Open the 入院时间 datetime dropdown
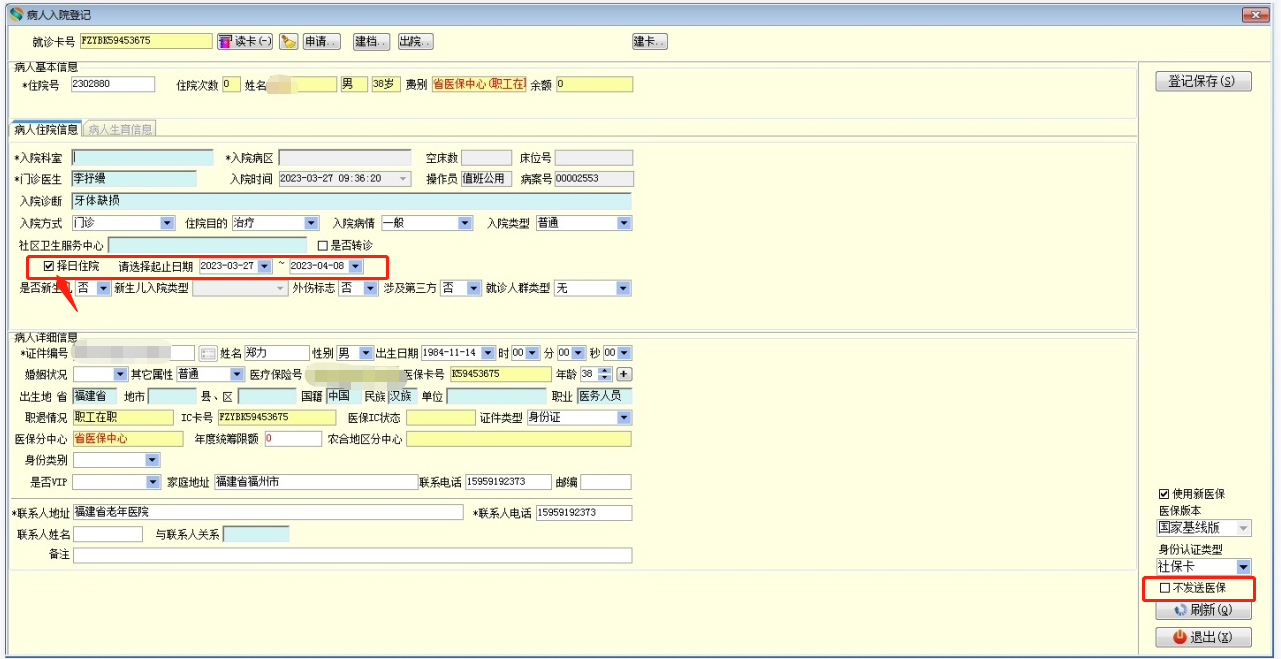This screenshot has width=1281, height=659. pyautogui.click(x=404, y=179)
